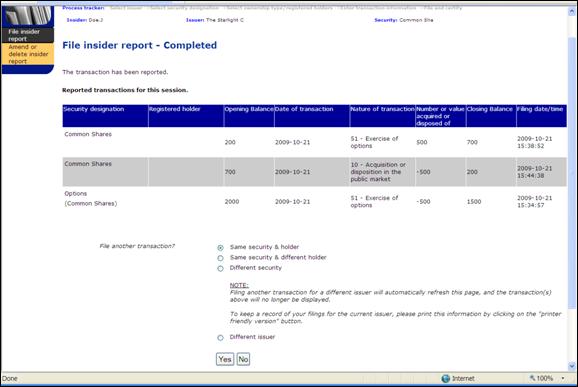Click 'Process tracker' label at top
The image size is (578, 387).
coord(83,7)
